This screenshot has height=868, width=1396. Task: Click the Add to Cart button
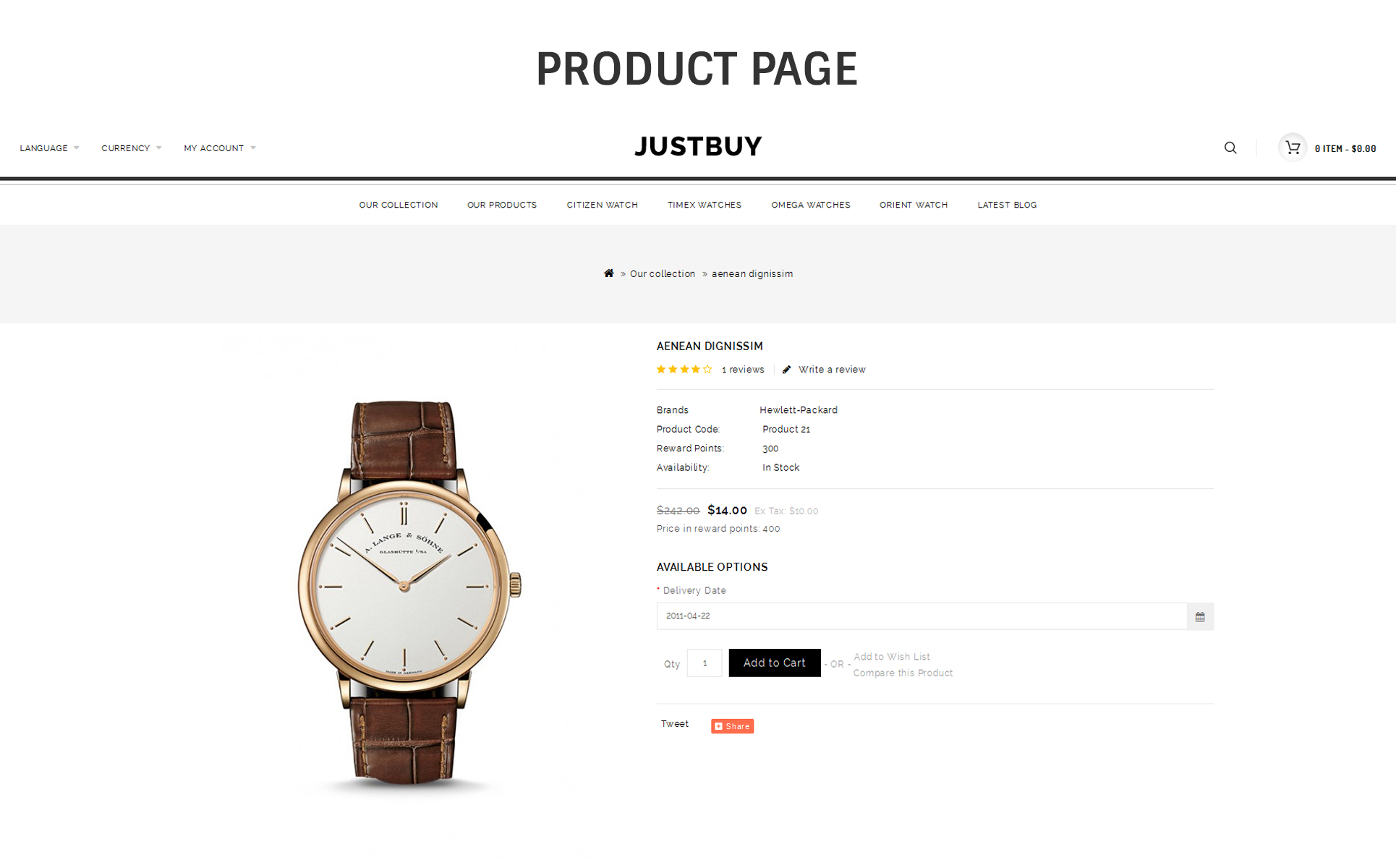point(775,663)
